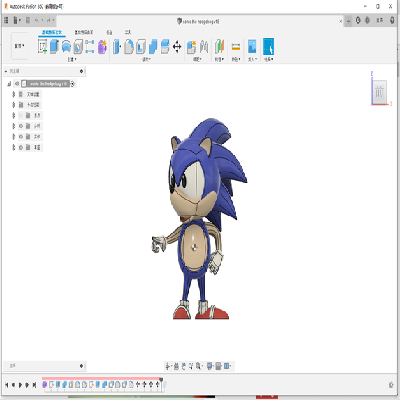
Task: Select the Create Sketch tool
Action: [42, 46]
